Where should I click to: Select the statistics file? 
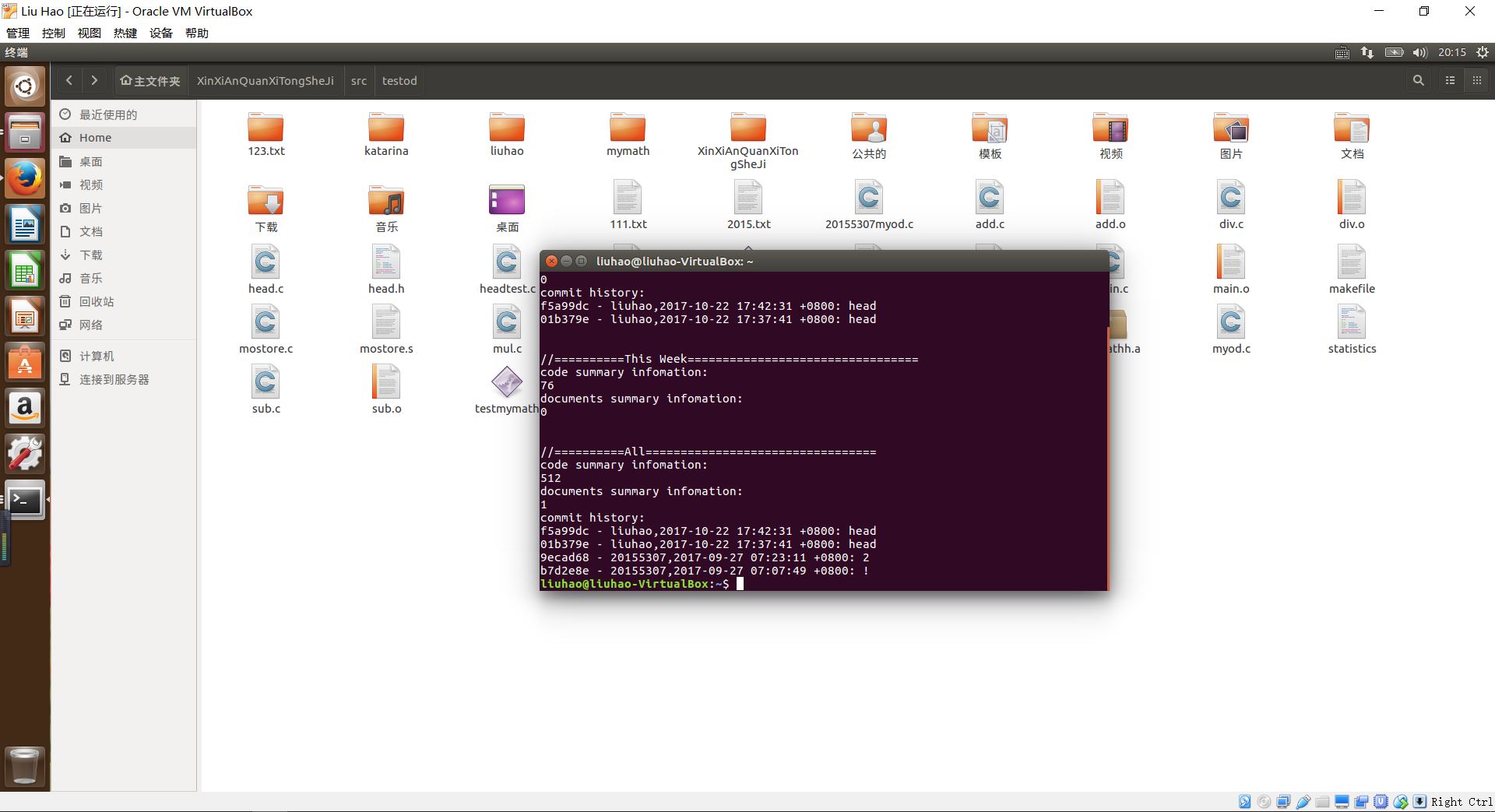click(x=1352, y=329)
